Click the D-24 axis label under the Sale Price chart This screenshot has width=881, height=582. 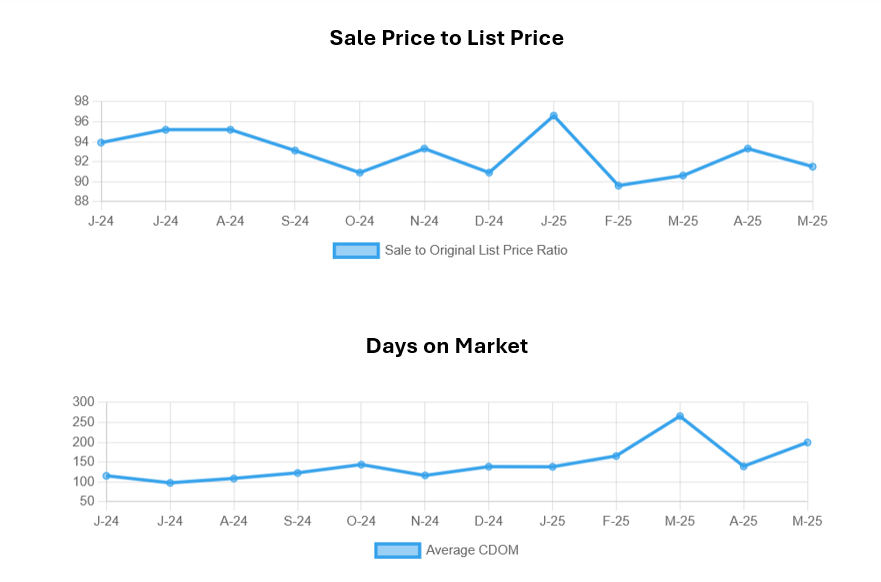click(489, 220)
